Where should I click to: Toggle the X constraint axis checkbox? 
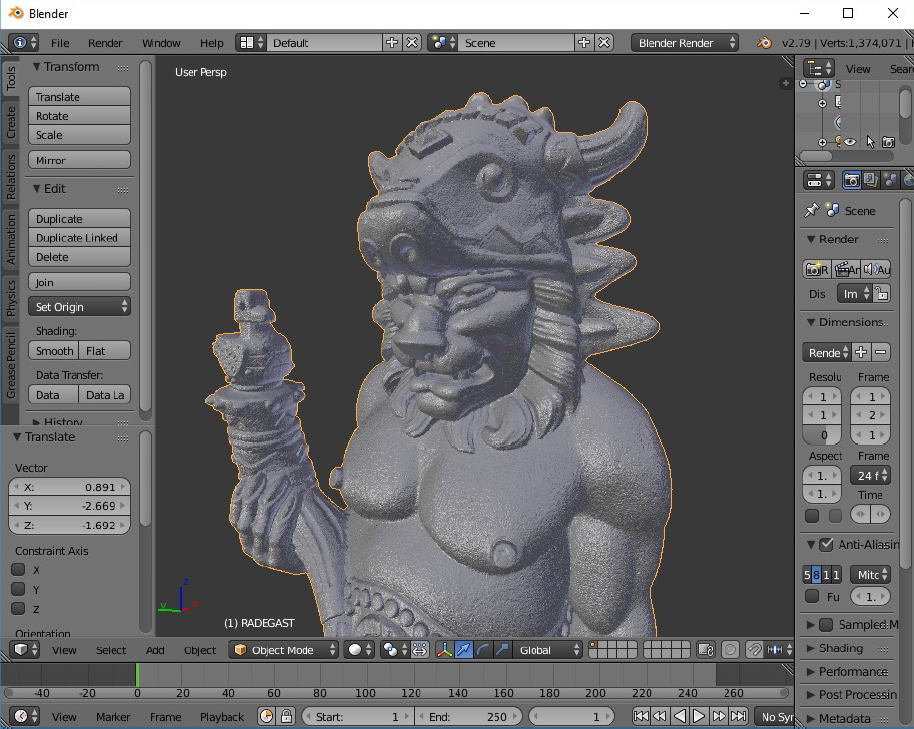point(18,570)
